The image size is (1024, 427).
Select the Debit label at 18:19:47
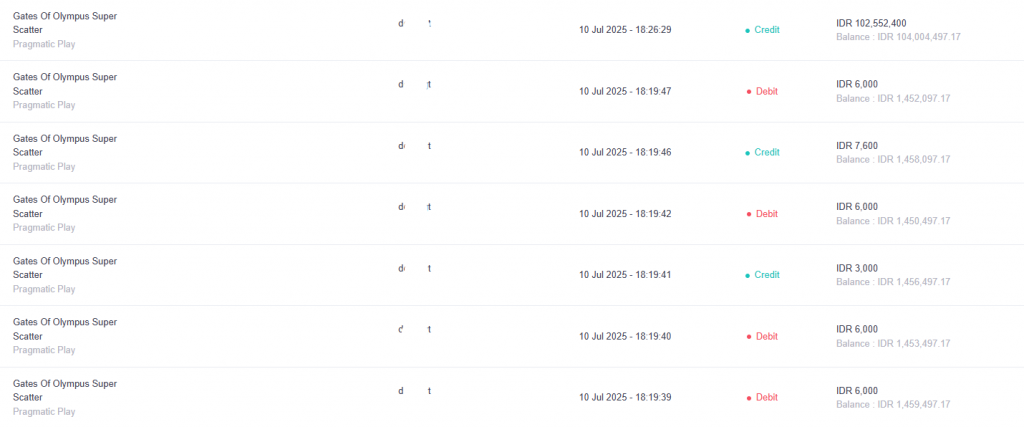767,91
